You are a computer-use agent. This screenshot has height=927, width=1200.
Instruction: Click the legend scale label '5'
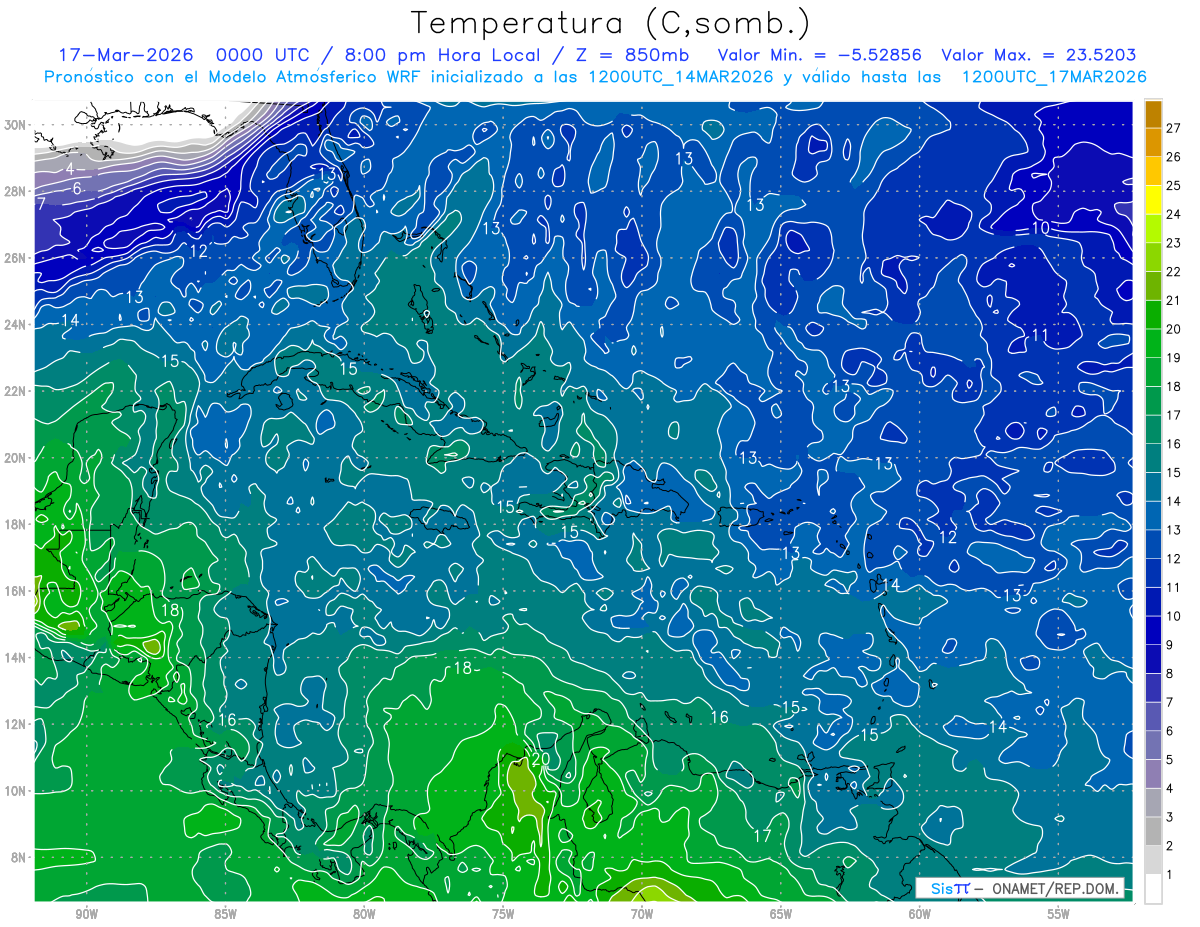pos(1170,760)
